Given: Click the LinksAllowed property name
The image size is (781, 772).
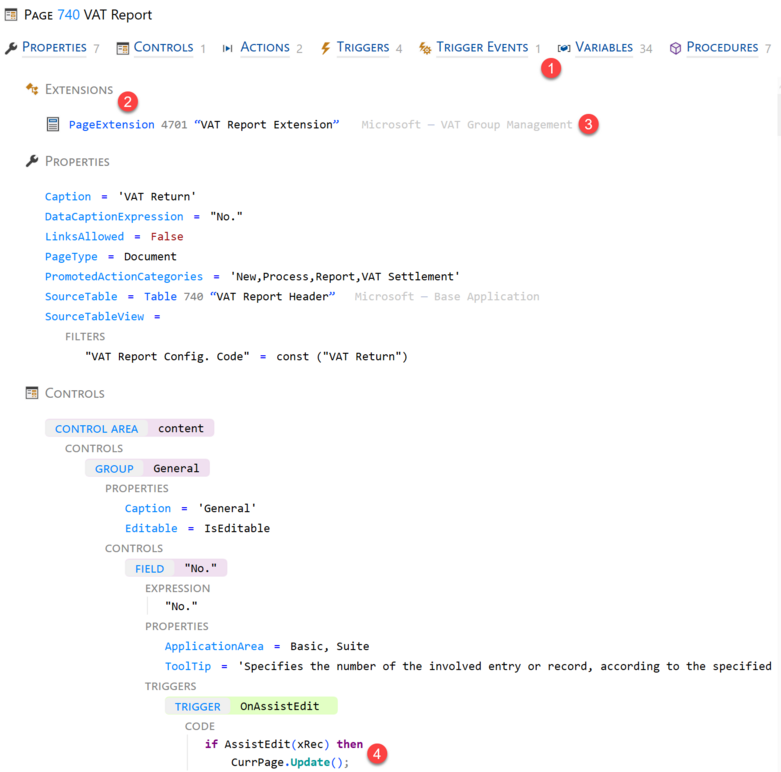Looking at the screenshot, I should click(84, 237).
